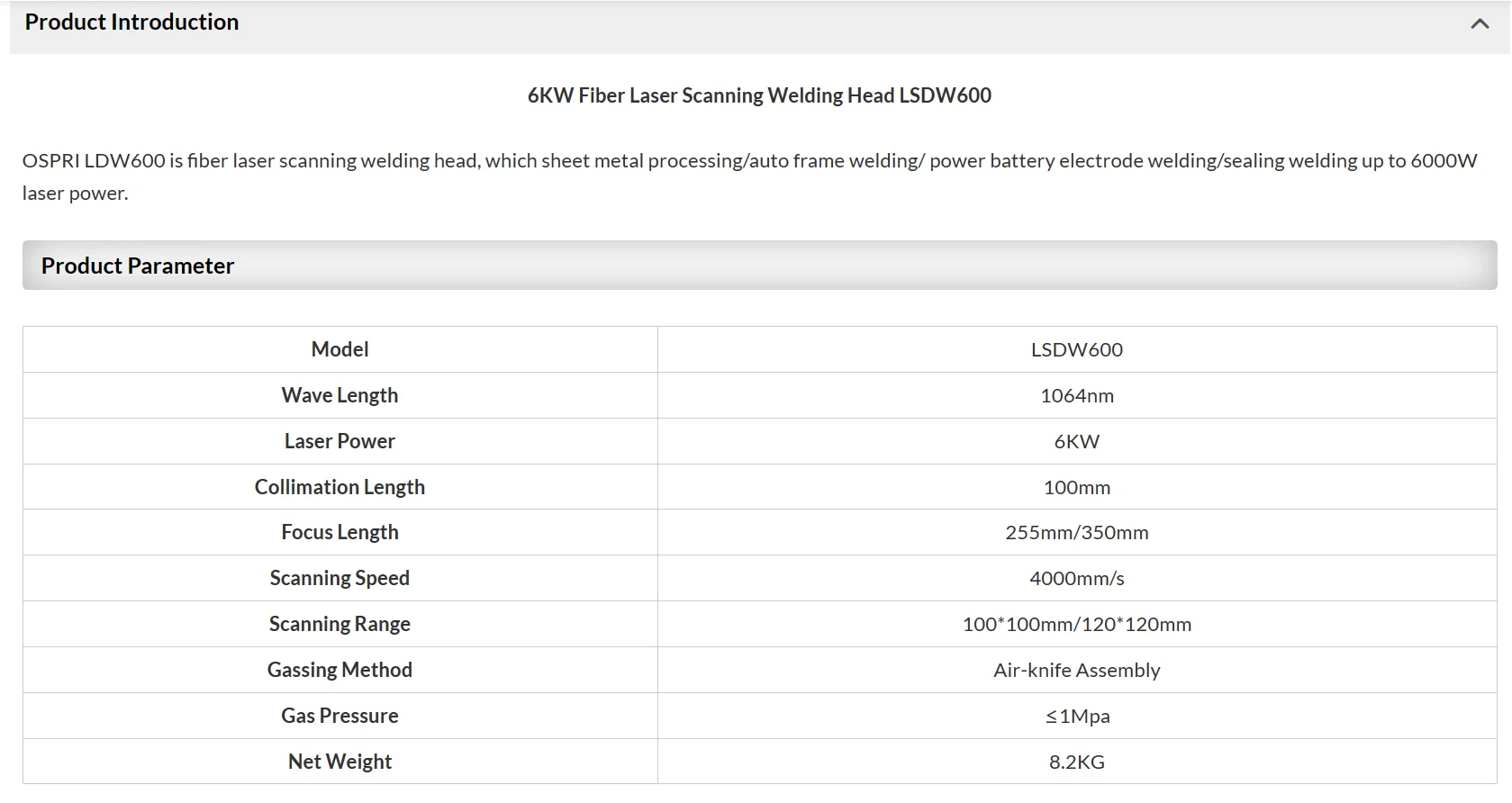Click the 6KW laser power value
The image size is (1512, 803).
tap(1076, 441)
